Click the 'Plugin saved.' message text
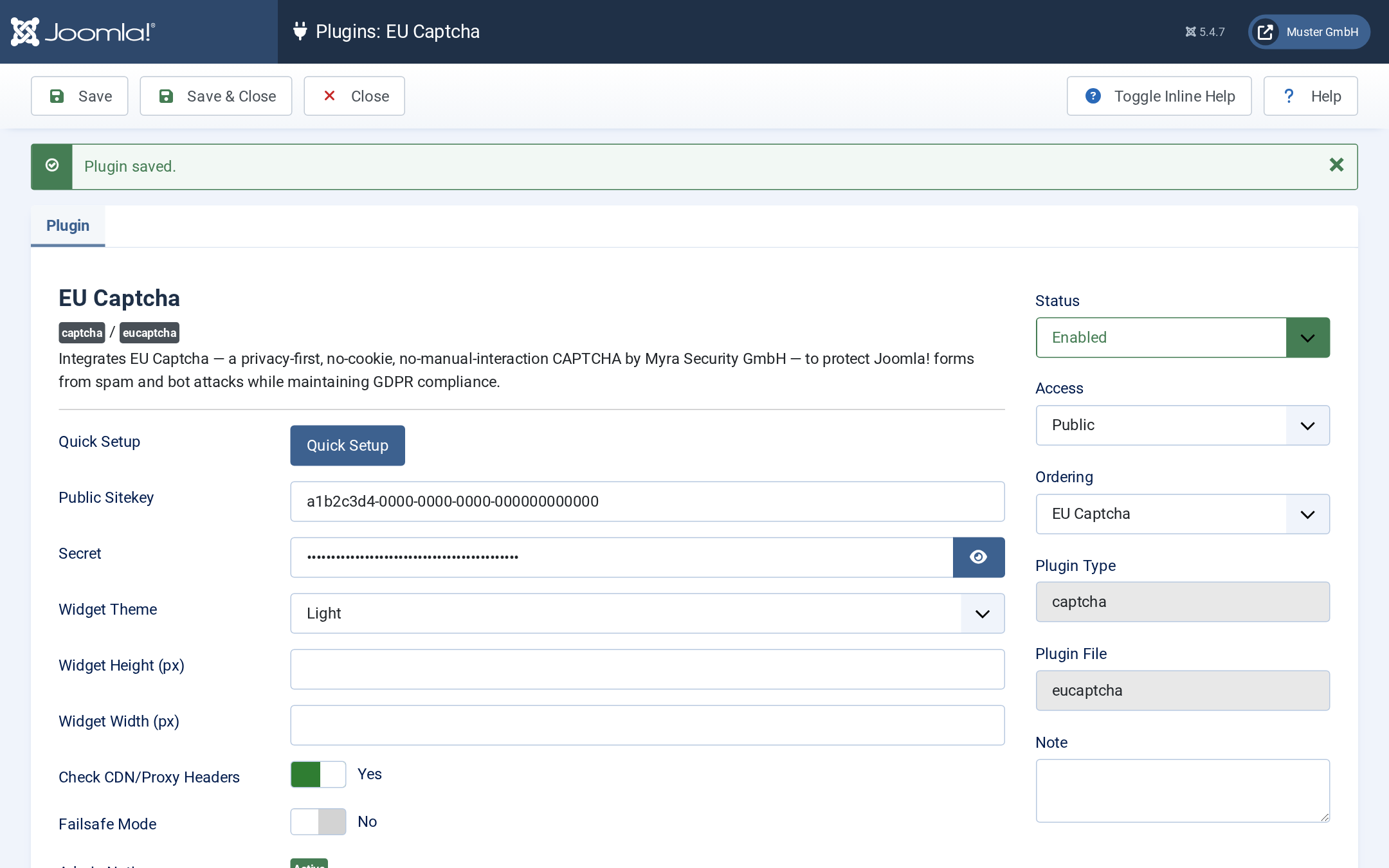Image resolution: width=1389 pixels, height=868 pixels. click(130, 167)
